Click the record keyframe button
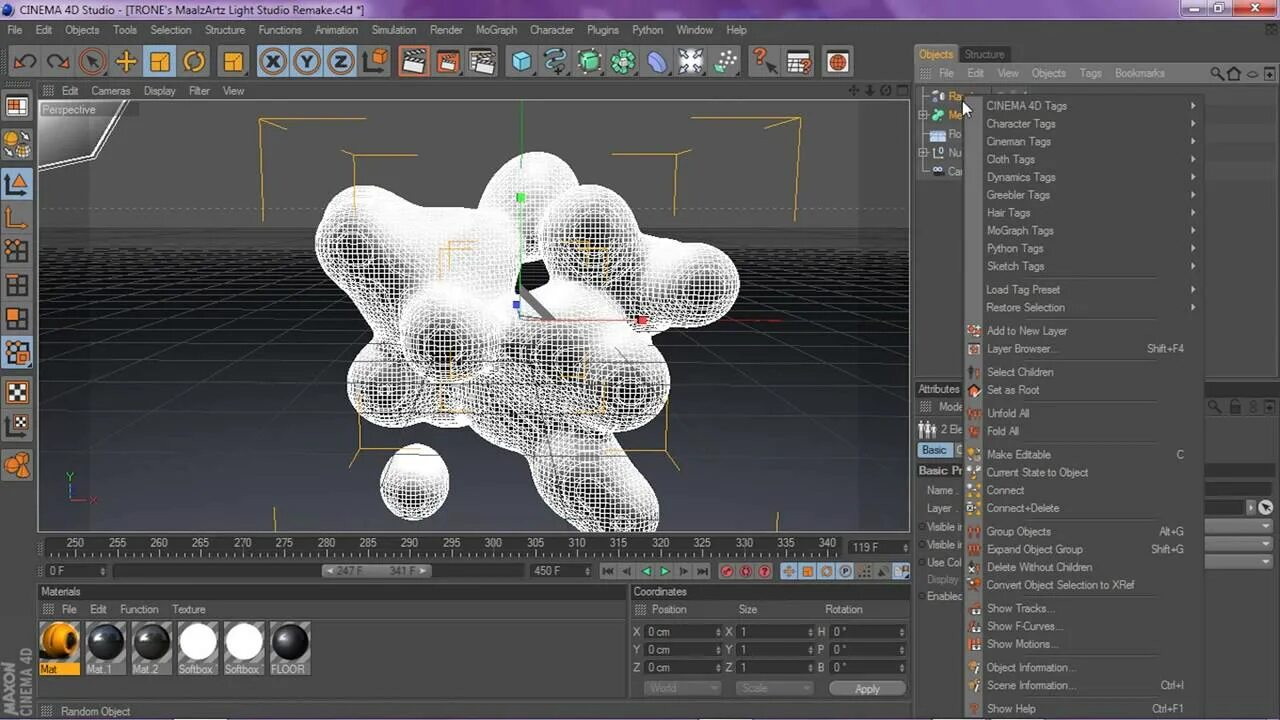This screenshot has height=720, width=1280. tap(727, 571)
